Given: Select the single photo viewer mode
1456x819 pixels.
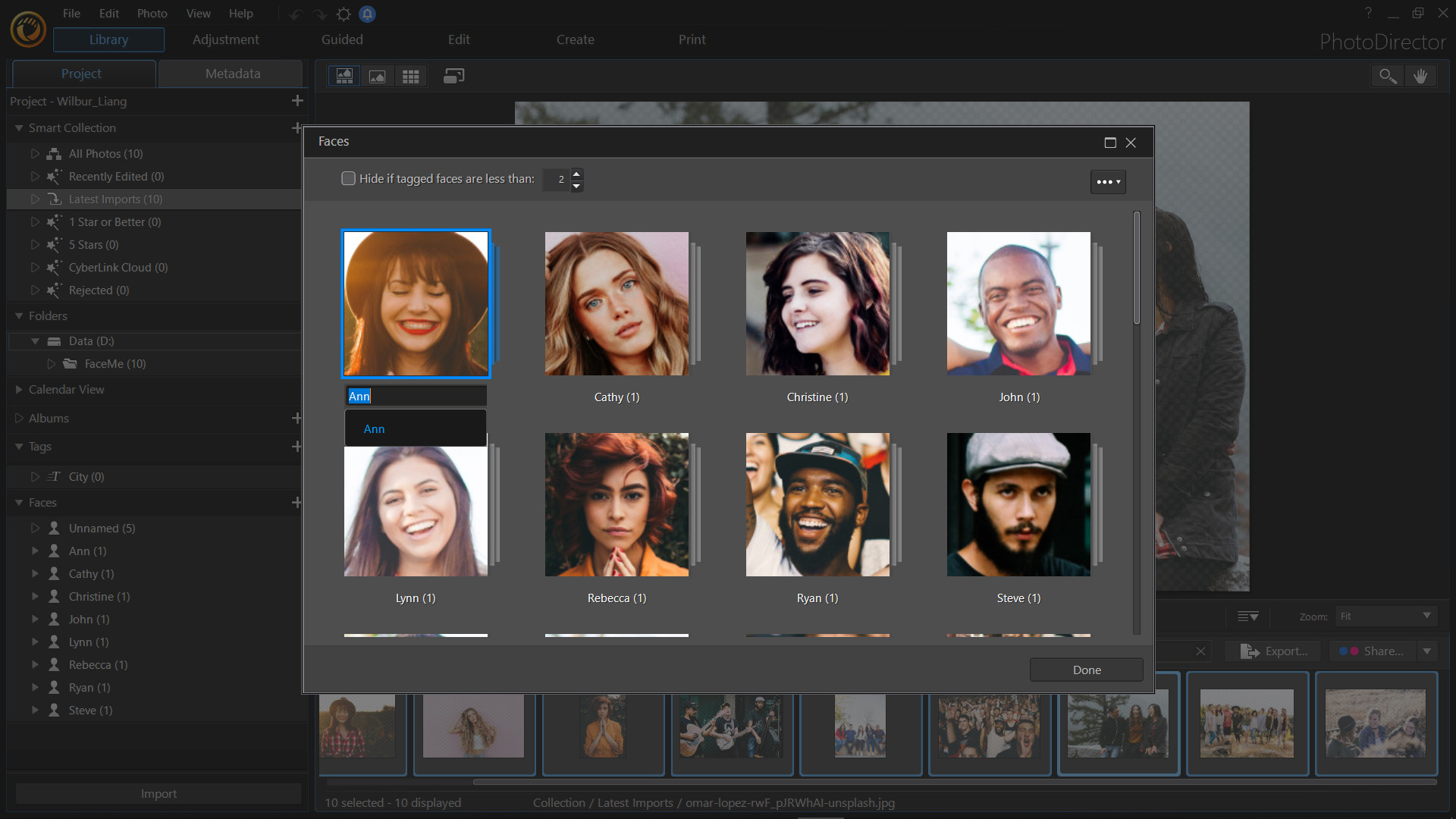Looking at the screenshot, I should pos(377,76).
